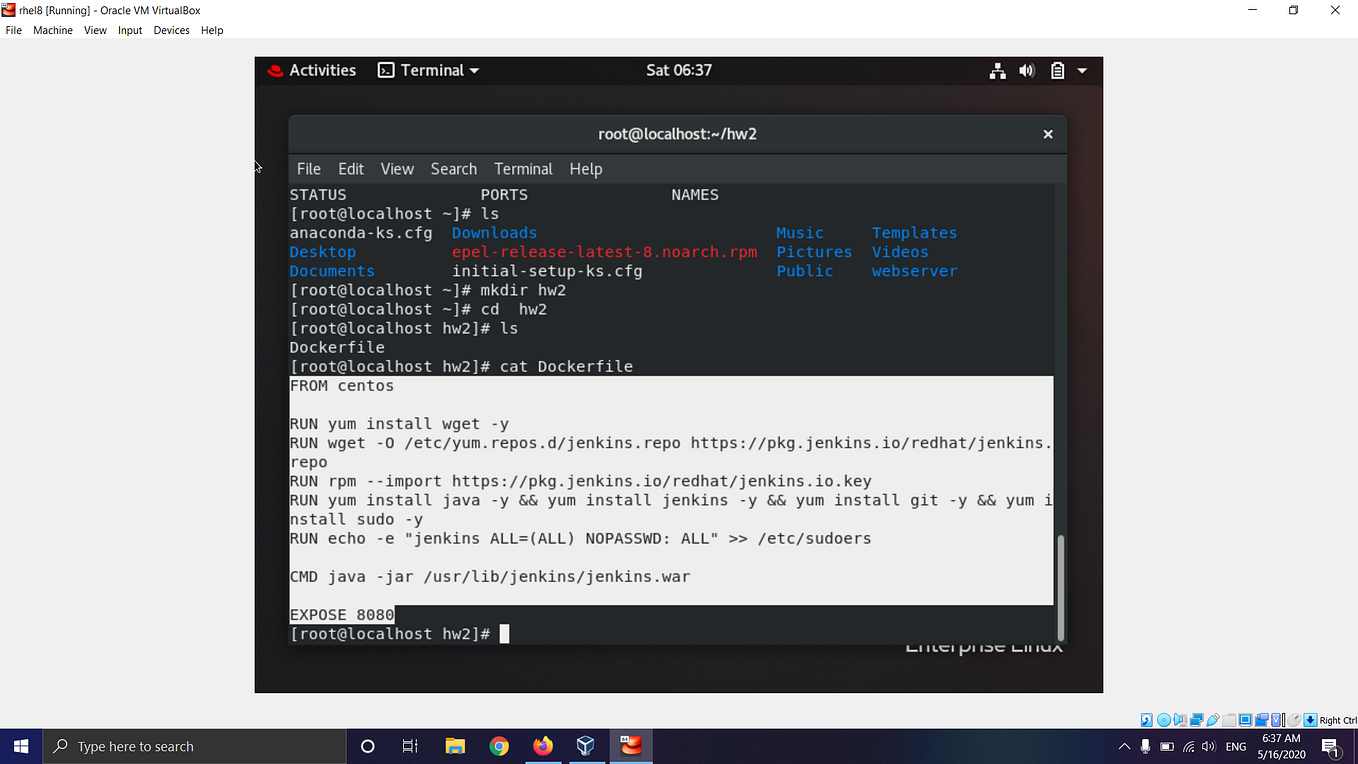Click GNOME battery icon in top bar
The height and width of the screenshot is (764, 1358).
coord(1057,70)
